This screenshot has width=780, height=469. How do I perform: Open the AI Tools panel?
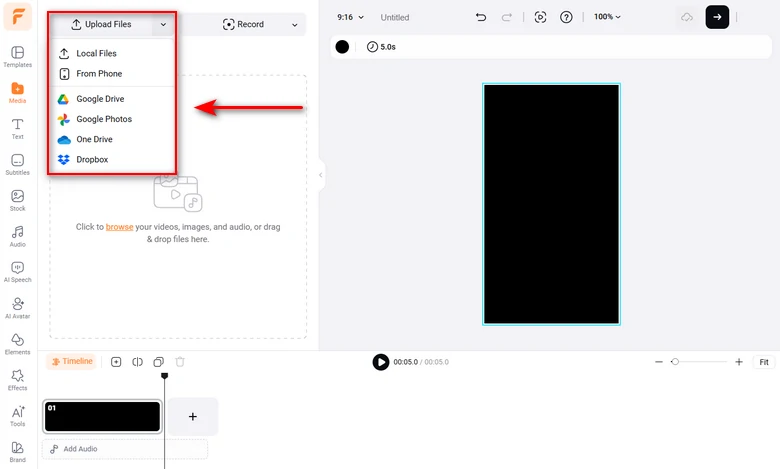pyautogui.click(x=17, y=416)
